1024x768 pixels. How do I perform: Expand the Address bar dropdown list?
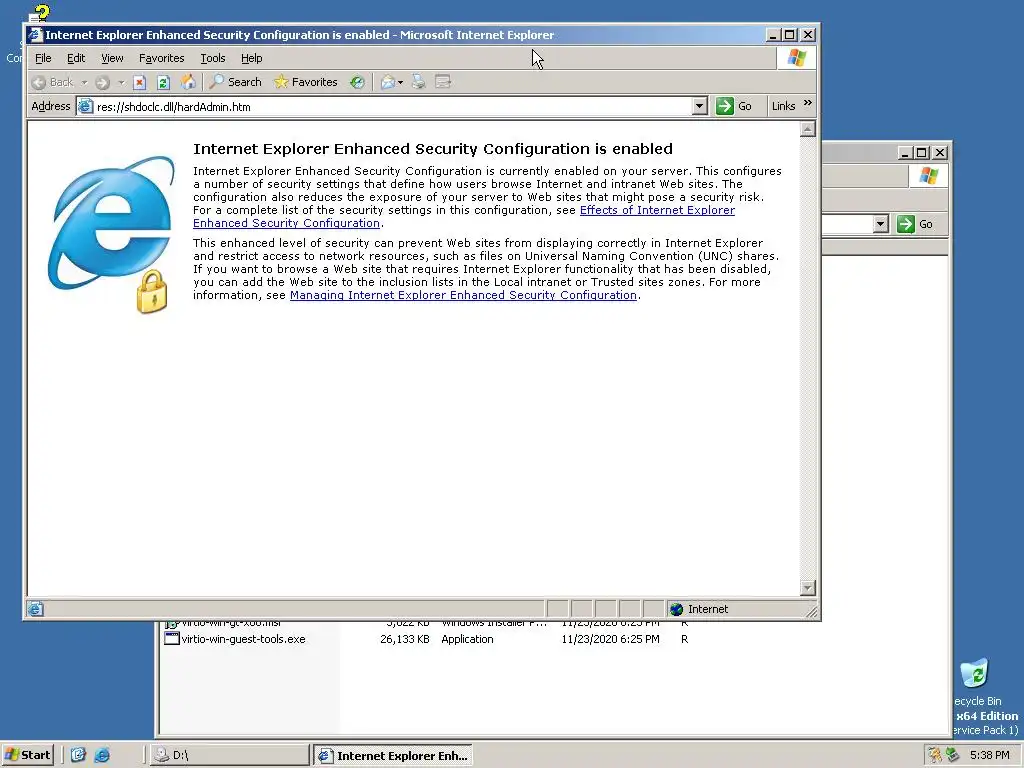tap(699, 106)
